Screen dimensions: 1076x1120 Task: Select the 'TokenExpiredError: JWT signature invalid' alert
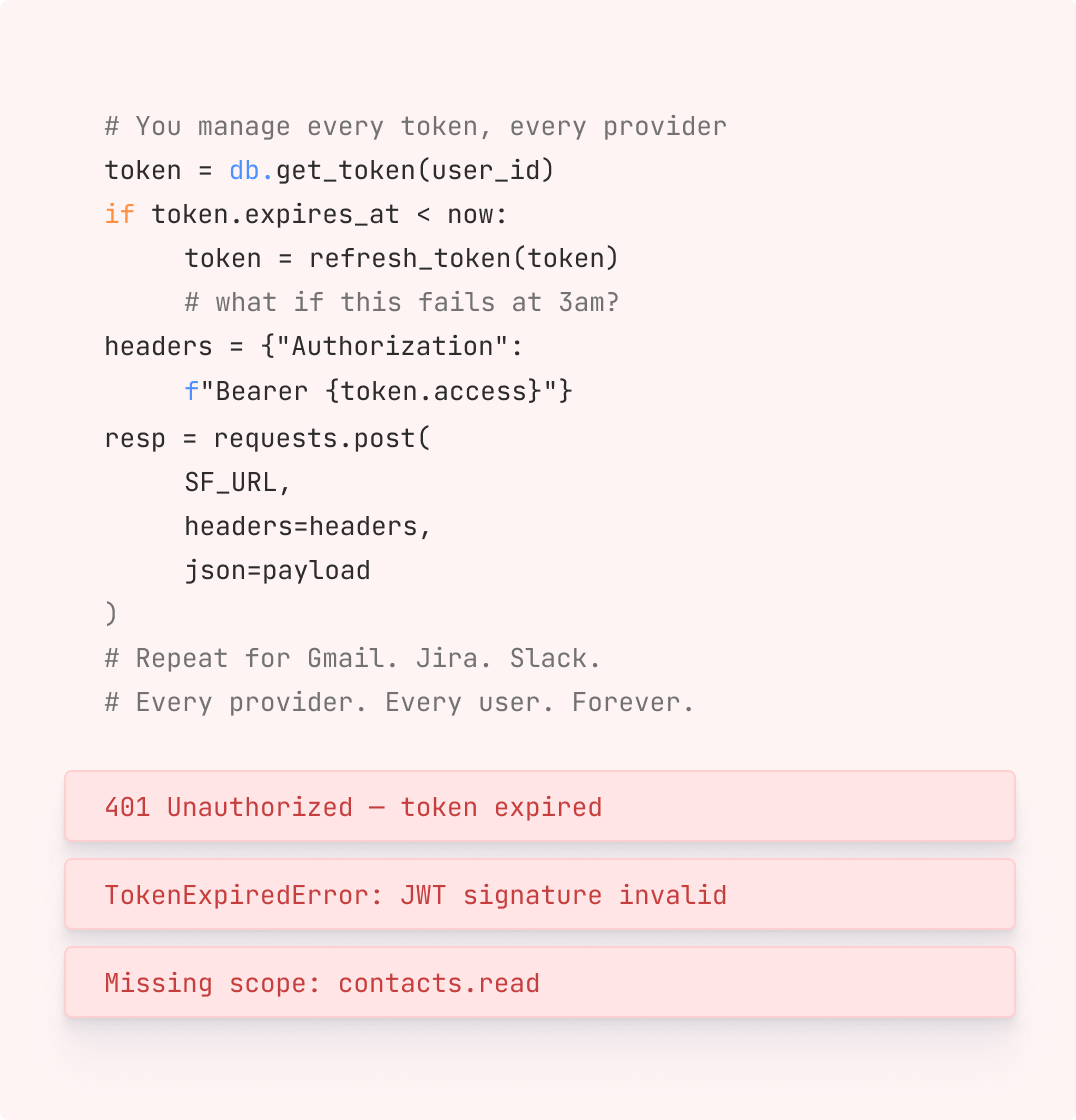coord(539,894)
